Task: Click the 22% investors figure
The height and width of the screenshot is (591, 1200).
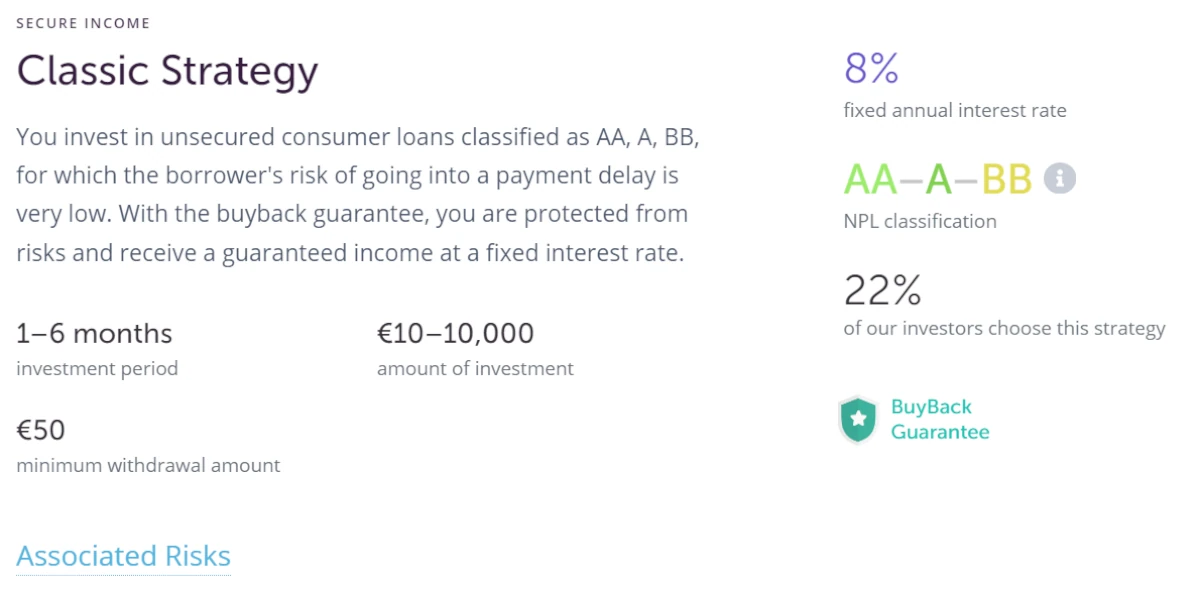Action: tap(883, 290)
